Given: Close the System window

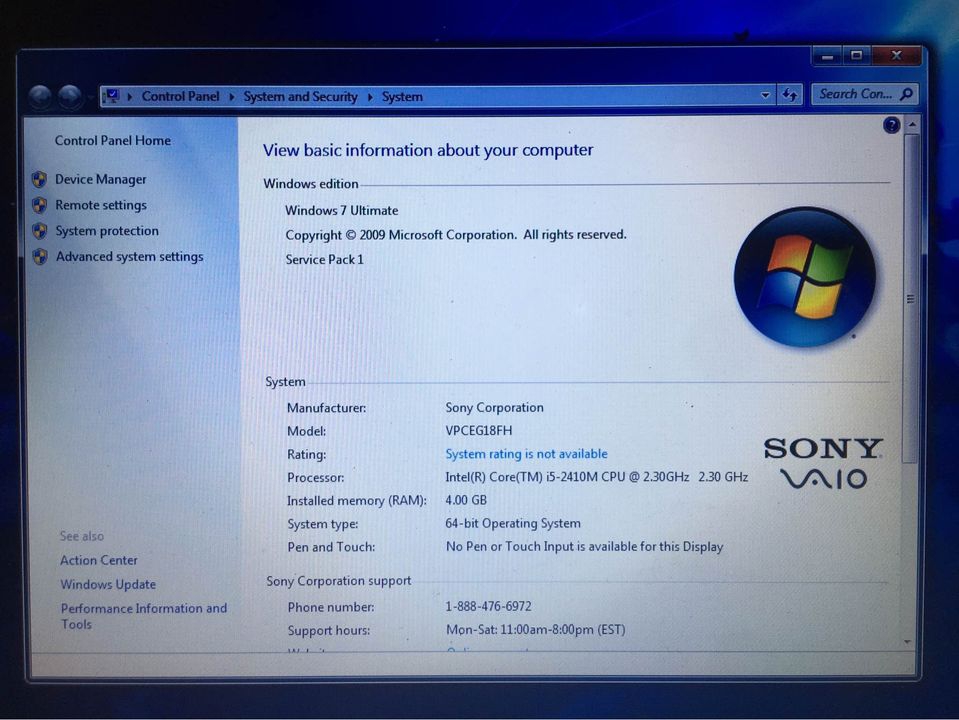Looking at the screenshot, I should tap(897, 55).
